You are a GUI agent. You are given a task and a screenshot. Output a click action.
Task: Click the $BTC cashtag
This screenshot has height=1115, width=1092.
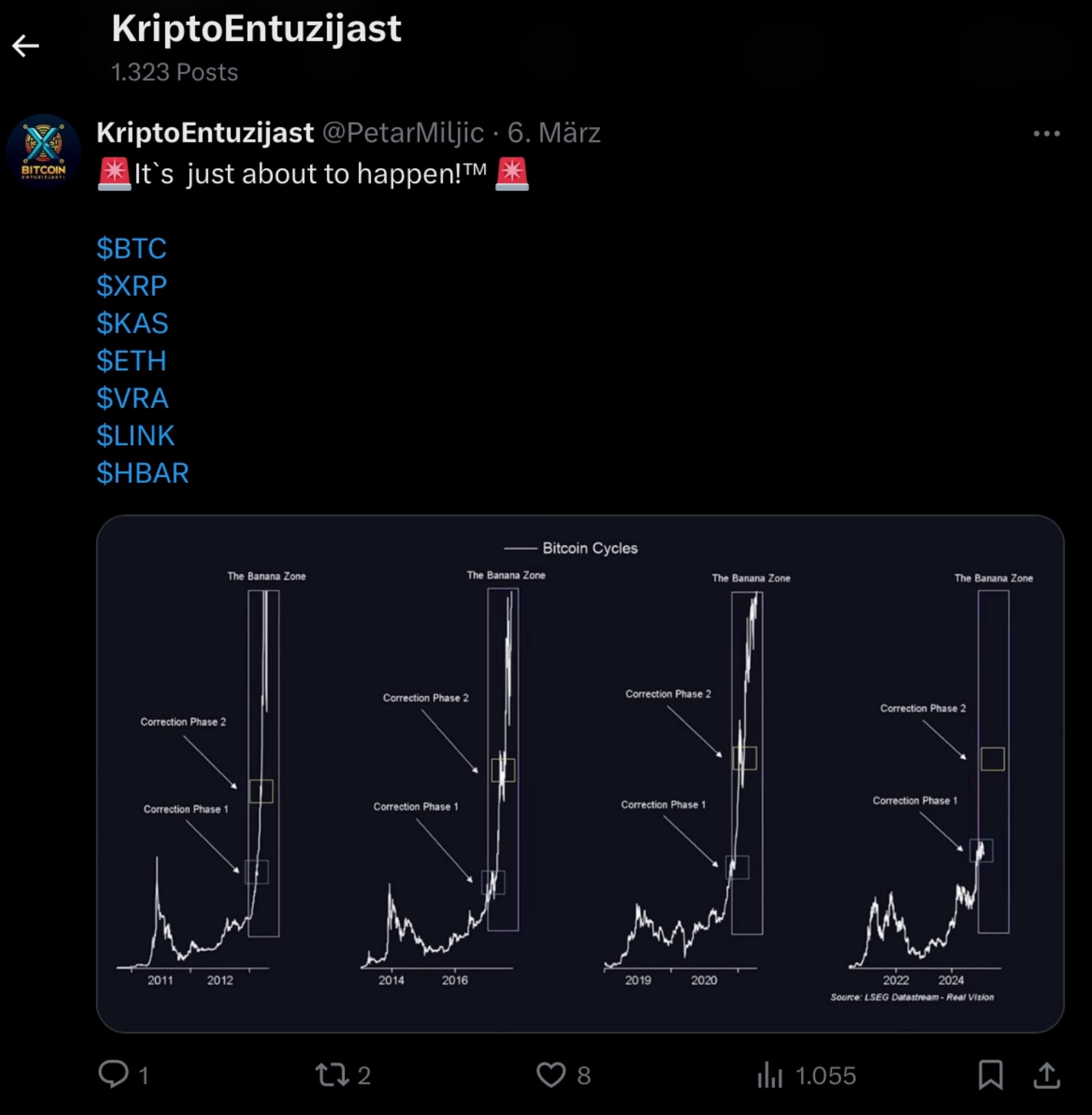[131, 248]
